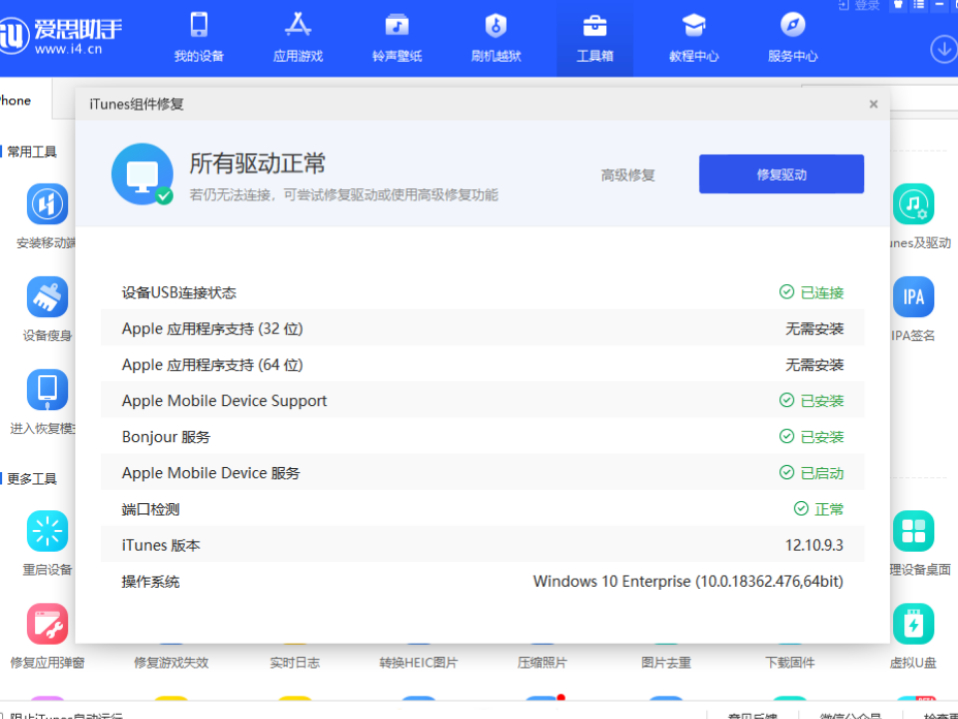This screenshot has width=958, height=719.
Task: Switch to the 刷机越狱 tab
Action: [495, 38]
